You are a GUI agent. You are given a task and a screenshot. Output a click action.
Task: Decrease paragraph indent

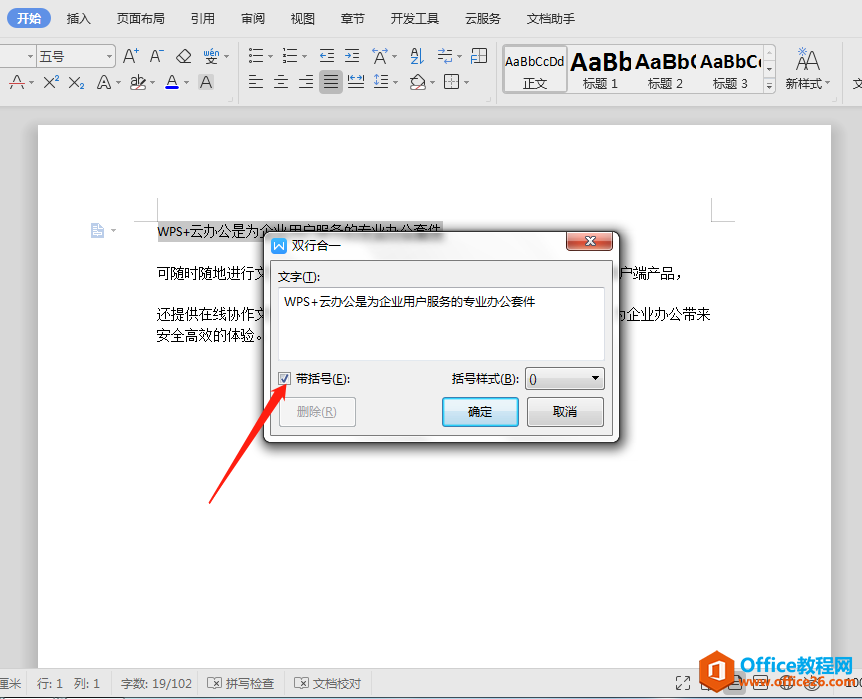coord(327,56)
